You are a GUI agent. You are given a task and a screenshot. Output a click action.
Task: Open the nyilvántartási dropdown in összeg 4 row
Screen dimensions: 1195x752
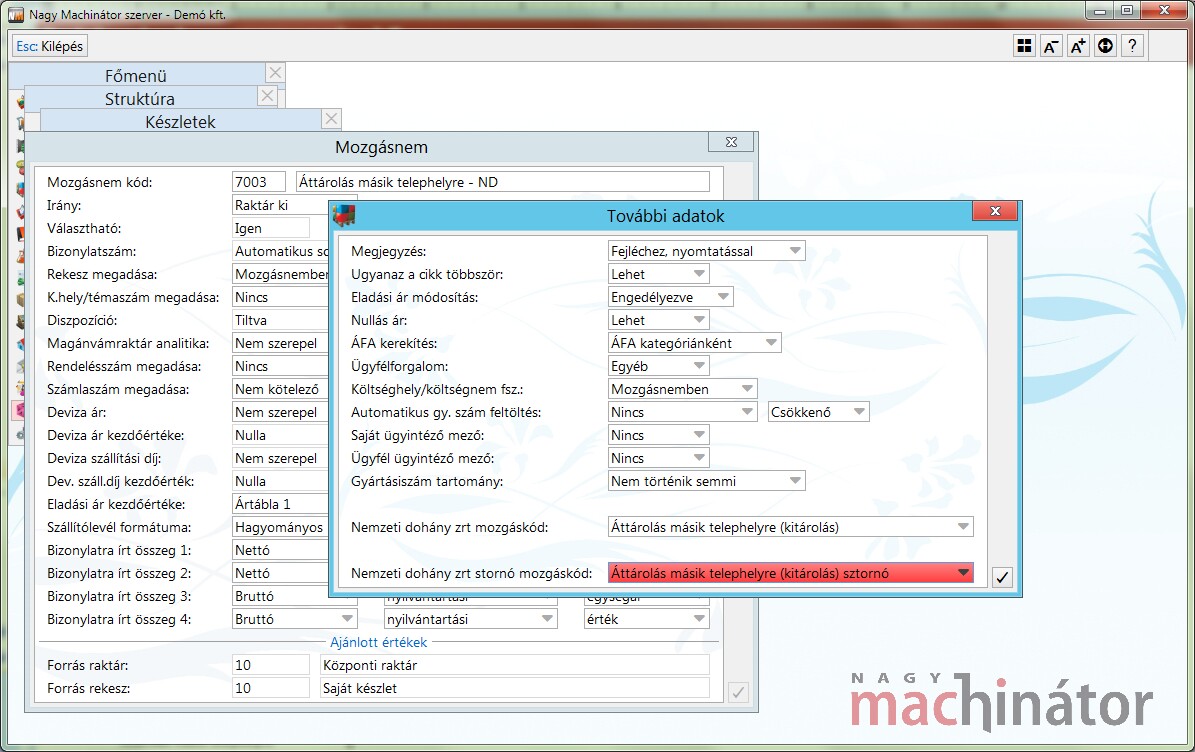pos(470,619)
